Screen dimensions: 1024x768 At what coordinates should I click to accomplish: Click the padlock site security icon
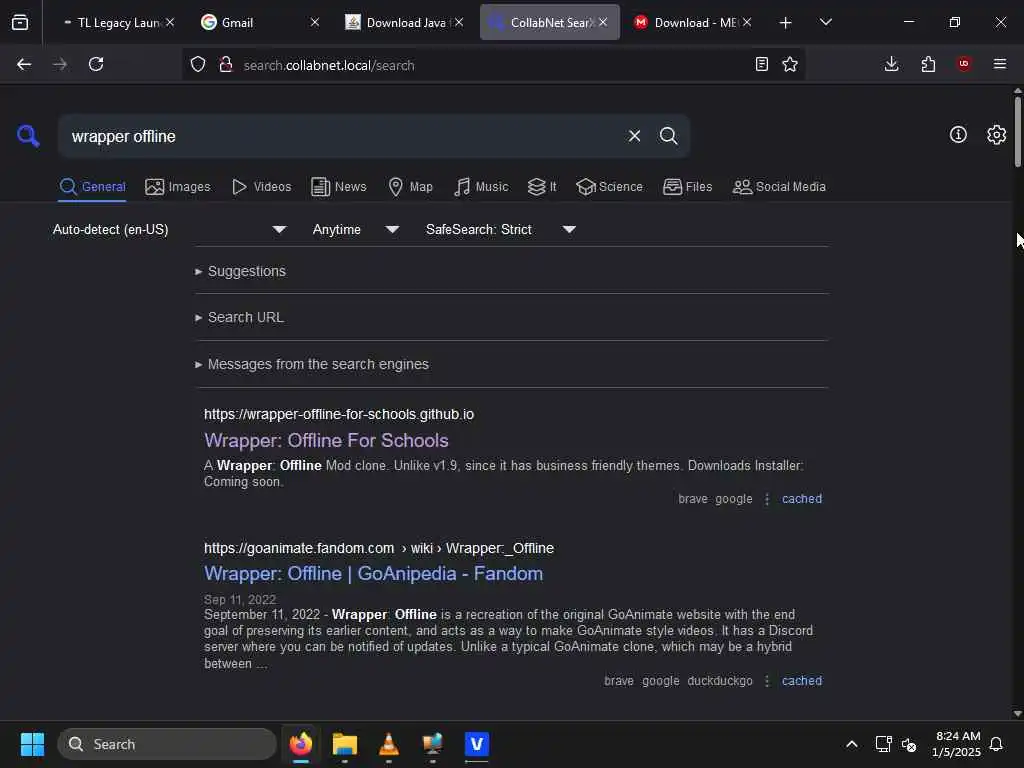pyautogui.click(x=225, y=64)
